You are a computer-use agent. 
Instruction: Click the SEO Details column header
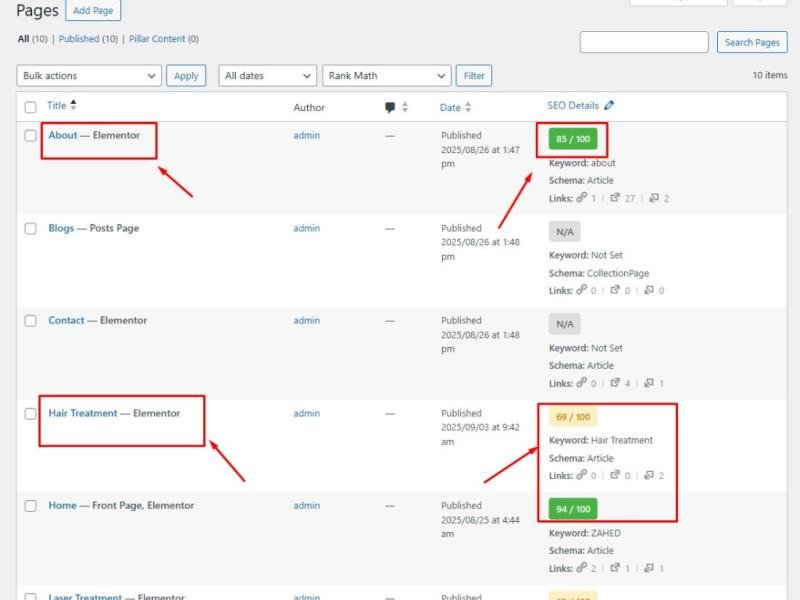point(573,105)
